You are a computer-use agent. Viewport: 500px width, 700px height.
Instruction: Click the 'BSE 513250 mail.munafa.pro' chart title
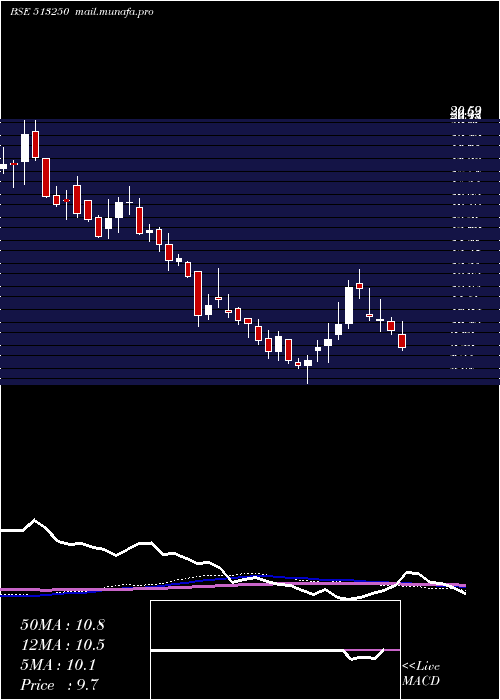pyautogui.click(x=82, y=12)
